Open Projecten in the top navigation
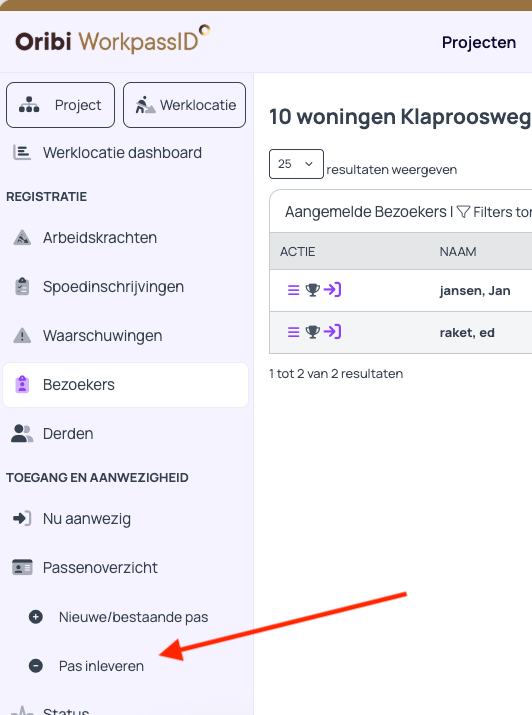 pyautogui.click(x=479, y=42)
